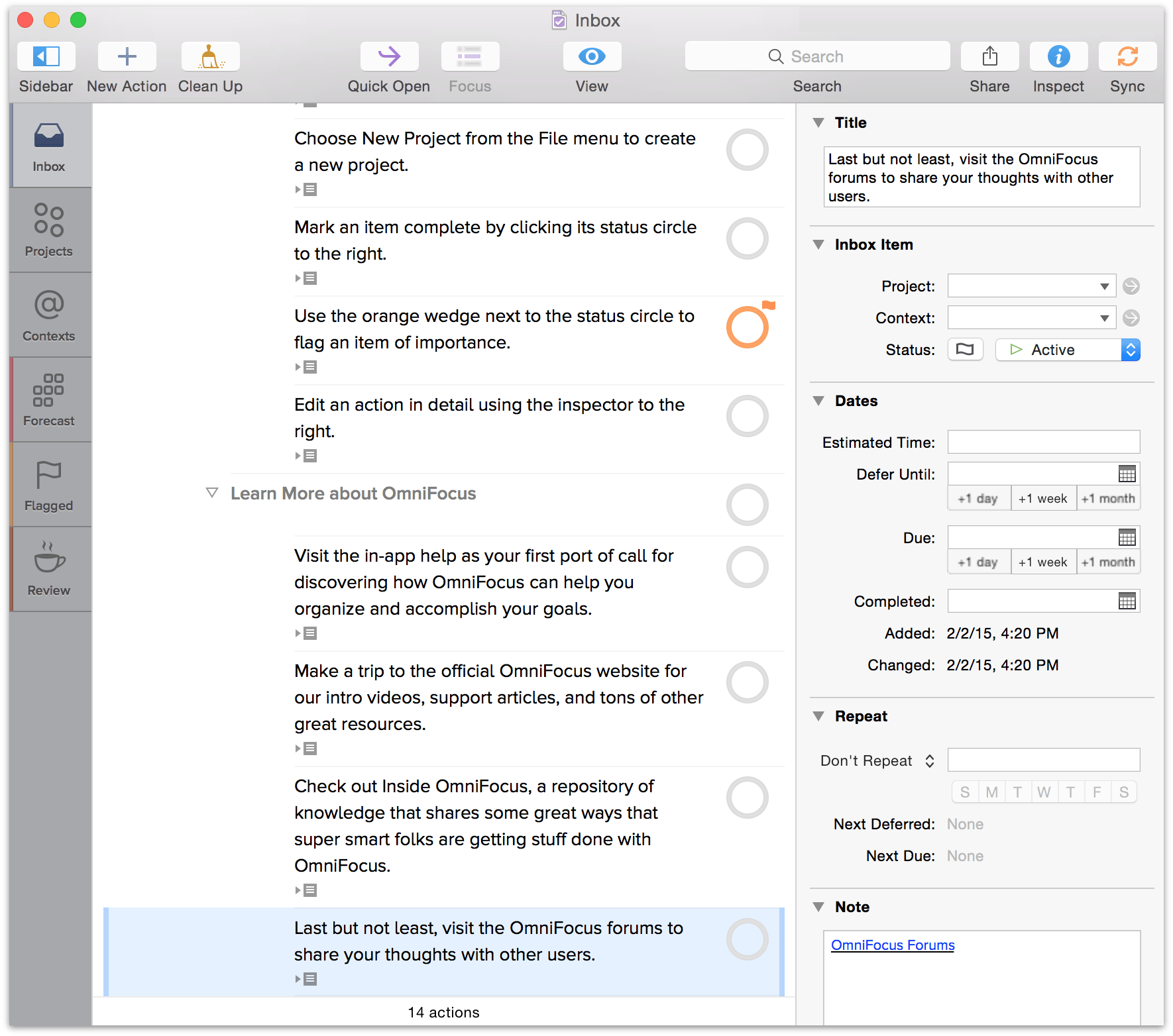Click the Focus toolbar icon
Image resolution: width=1173 pixels, height=1036 pixels.
point(470,56)
